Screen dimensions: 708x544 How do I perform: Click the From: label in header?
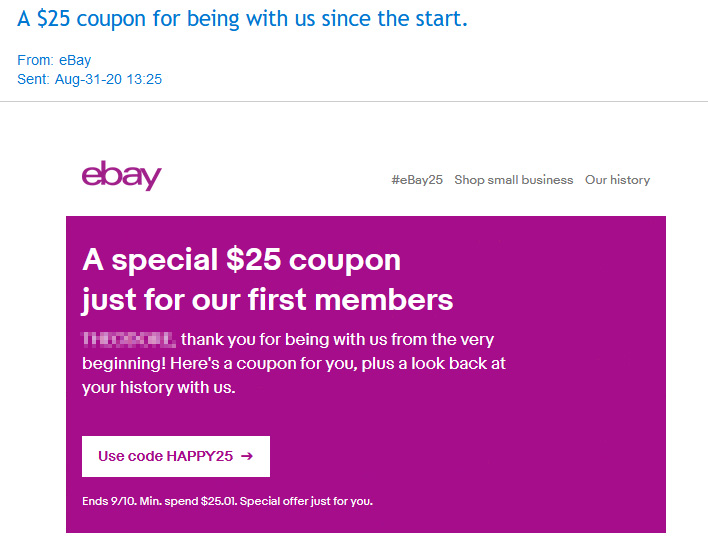pyautogui.click(x=36, y=60)
